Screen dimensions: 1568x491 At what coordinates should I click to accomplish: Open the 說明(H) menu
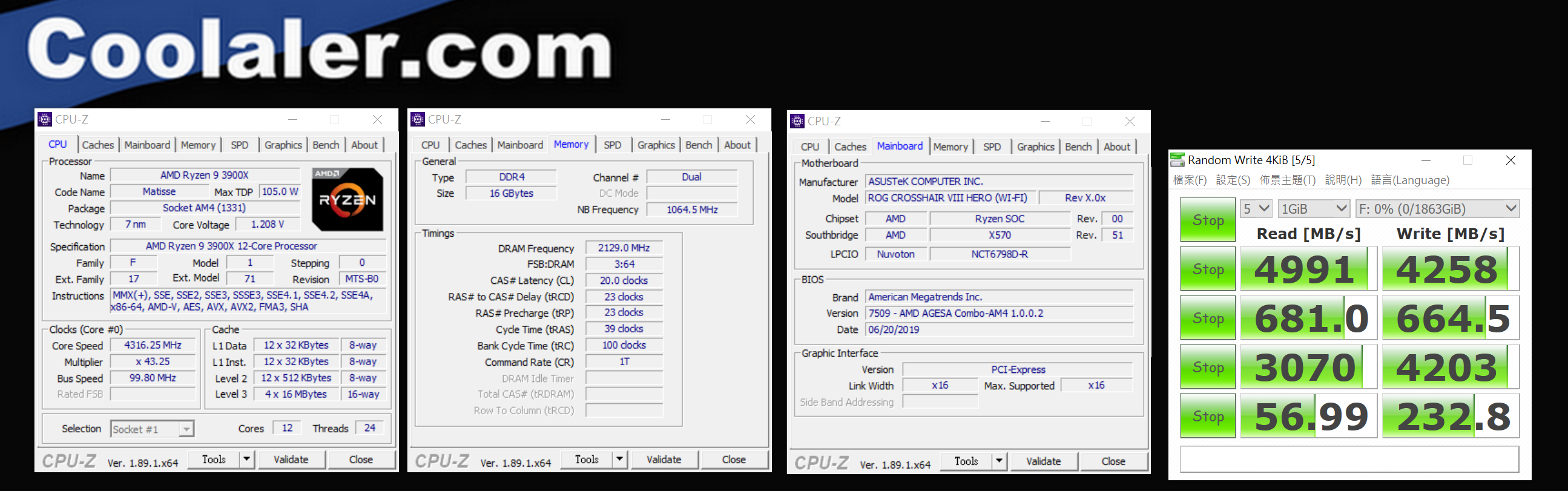1343,180
